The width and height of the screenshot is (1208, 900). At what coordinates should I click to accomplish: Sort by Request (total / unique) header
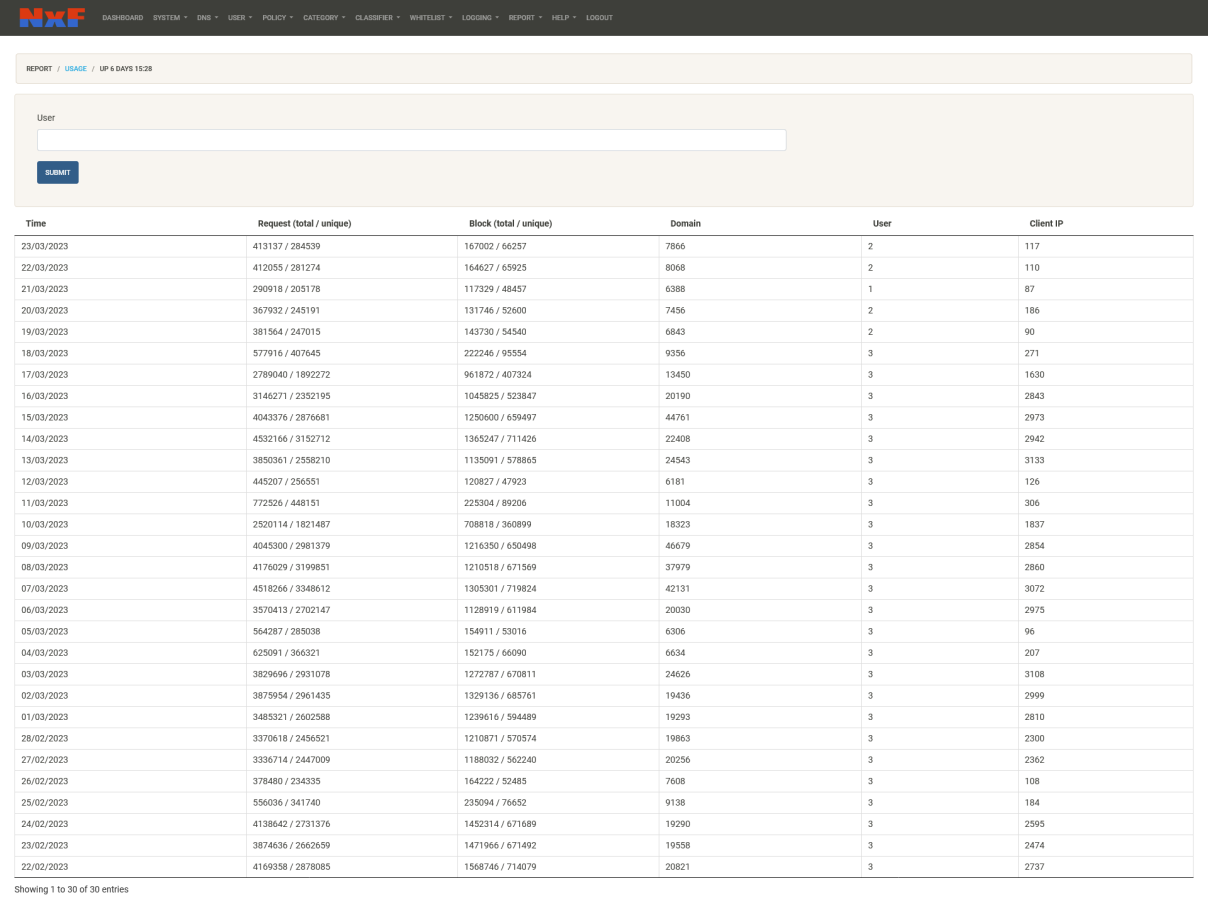[304, 223]
